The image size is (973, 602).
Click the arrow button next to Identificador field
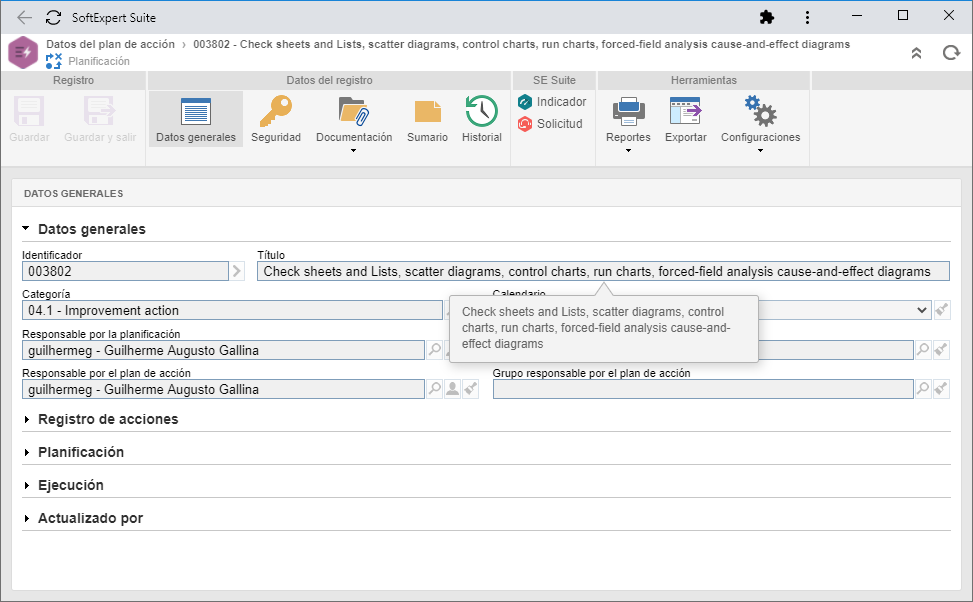point(237,271)
